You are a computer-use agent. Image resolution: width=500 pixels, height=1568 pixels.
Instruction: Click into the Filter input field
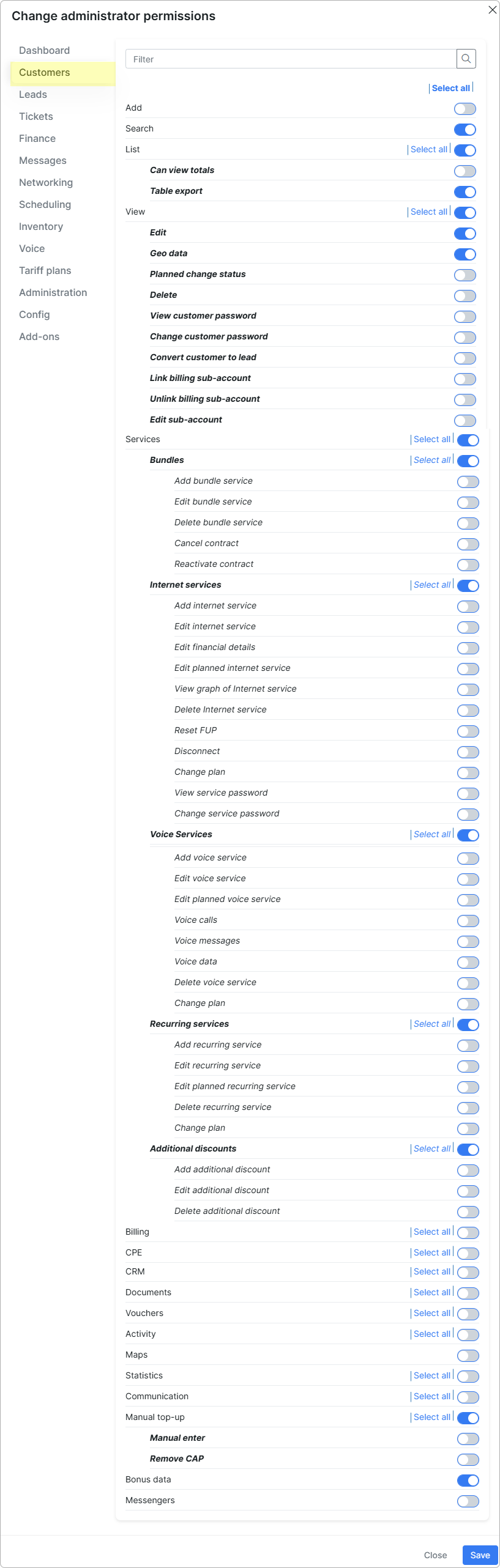[291, 59]
